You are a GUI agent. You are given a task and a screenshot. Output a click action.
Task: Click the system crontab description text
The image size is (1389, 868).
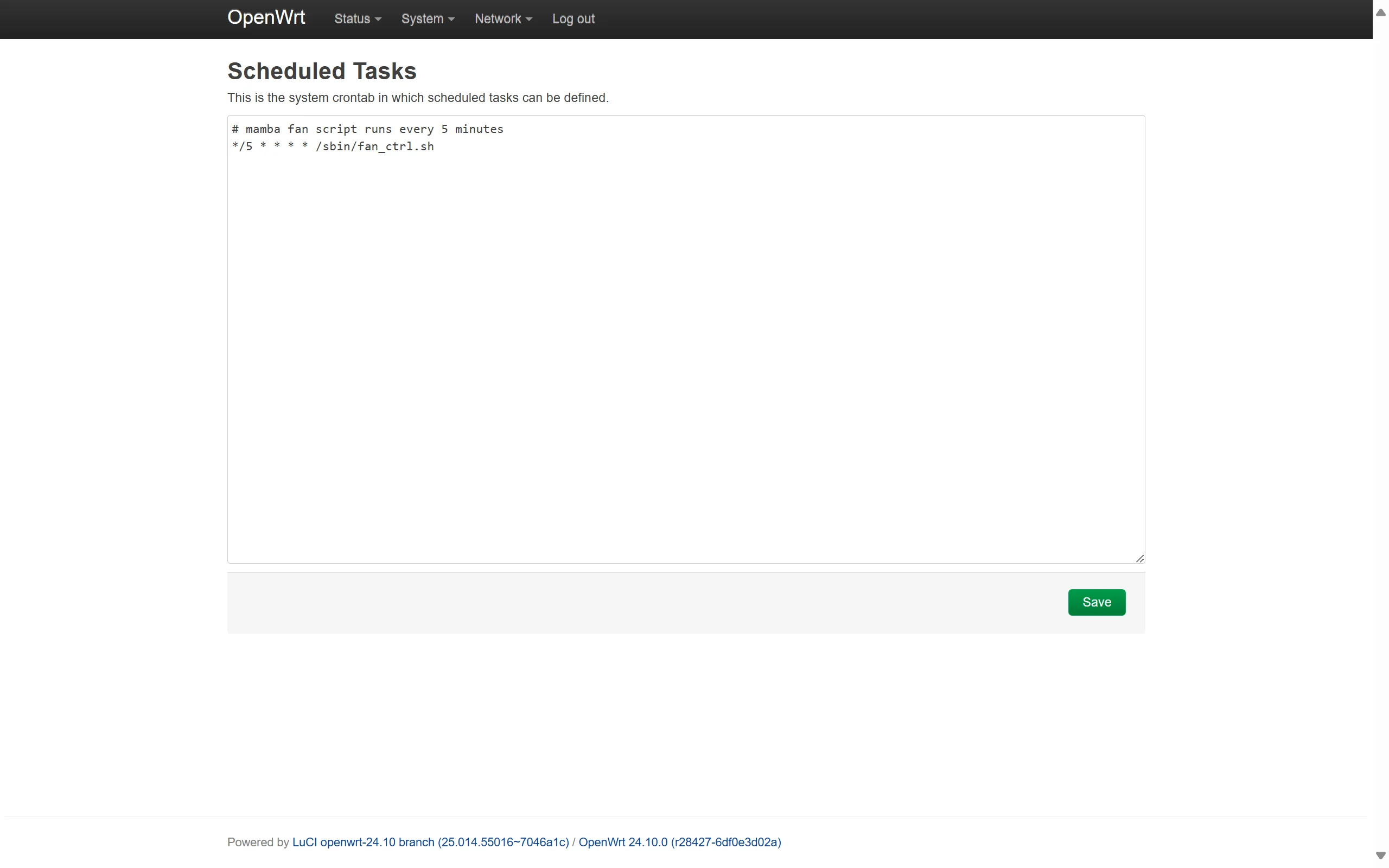418,98
